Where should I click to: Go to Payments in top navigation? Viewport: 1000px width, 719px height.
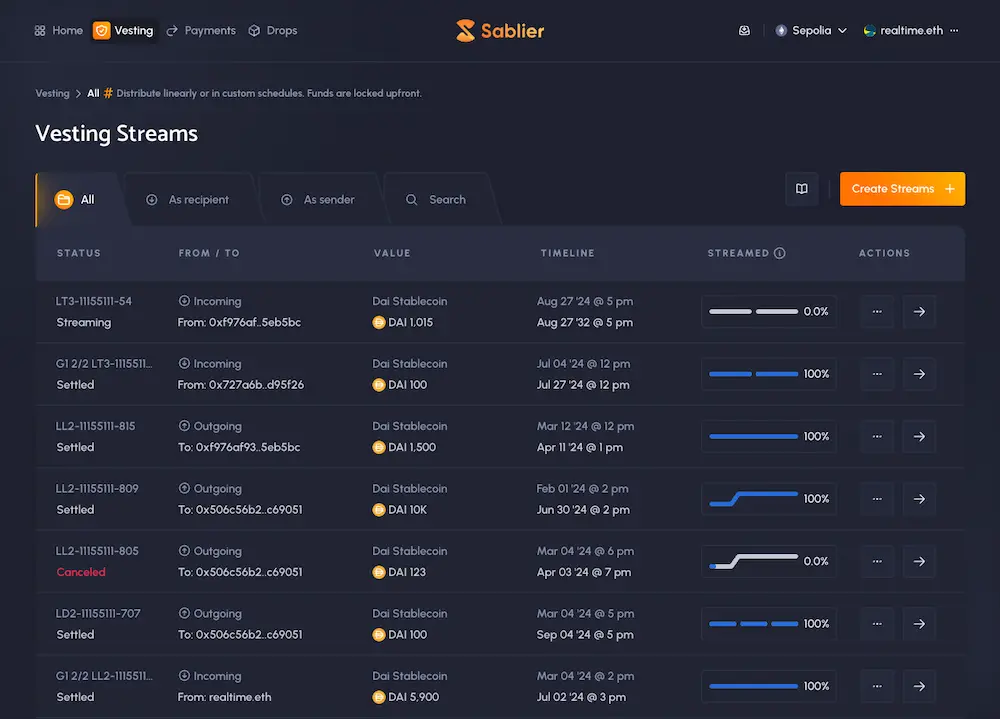tap(201, 31)
